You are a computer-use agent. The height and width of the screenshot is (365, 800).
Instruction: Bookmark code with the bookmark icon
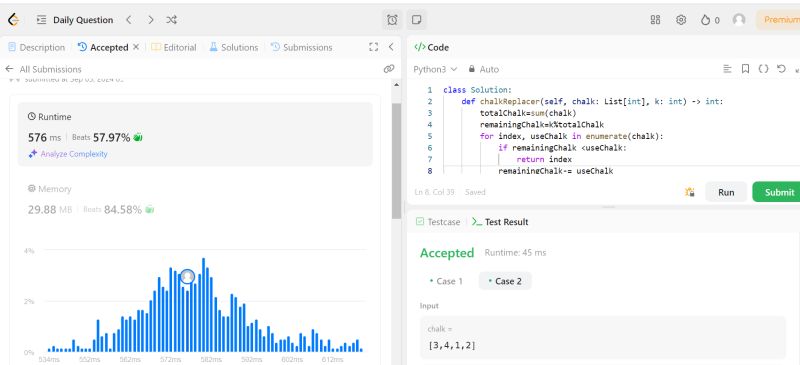coord(745,69)
